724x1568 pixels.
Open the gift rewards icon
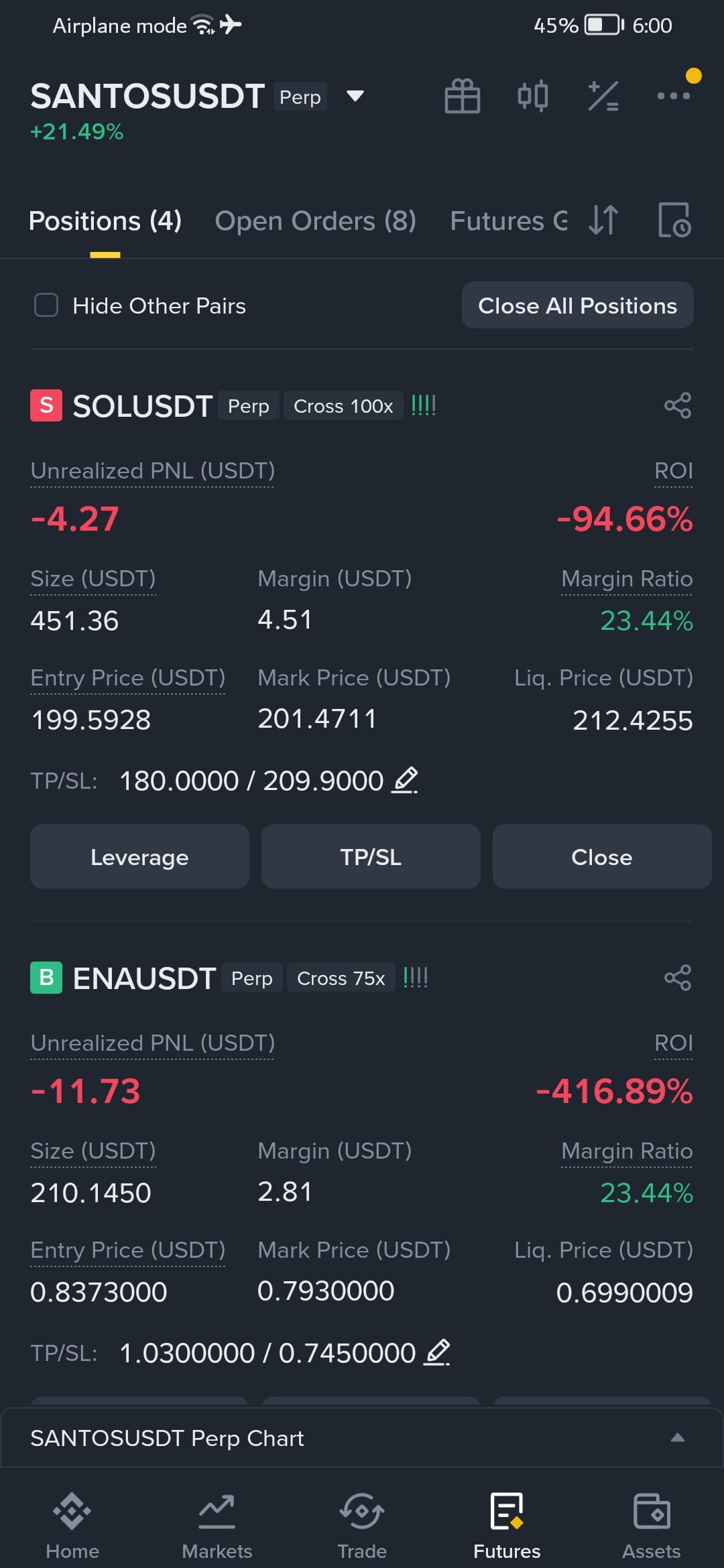tap(463, 96)
